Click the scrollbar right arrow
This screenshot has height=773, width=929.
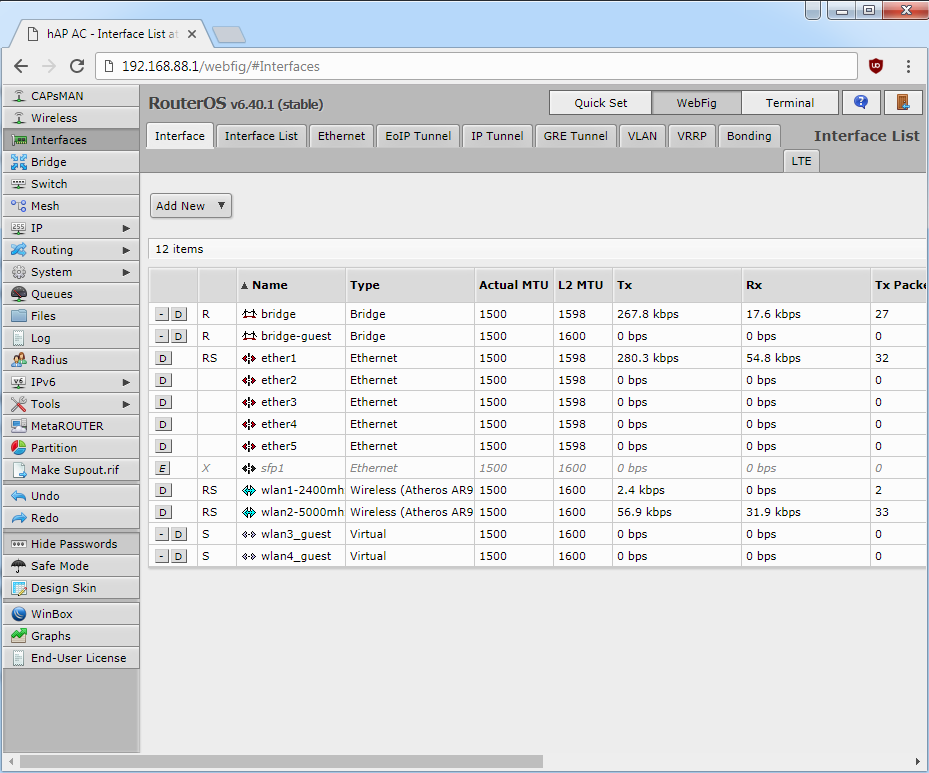pyautogui.click(x=918, y=761)
